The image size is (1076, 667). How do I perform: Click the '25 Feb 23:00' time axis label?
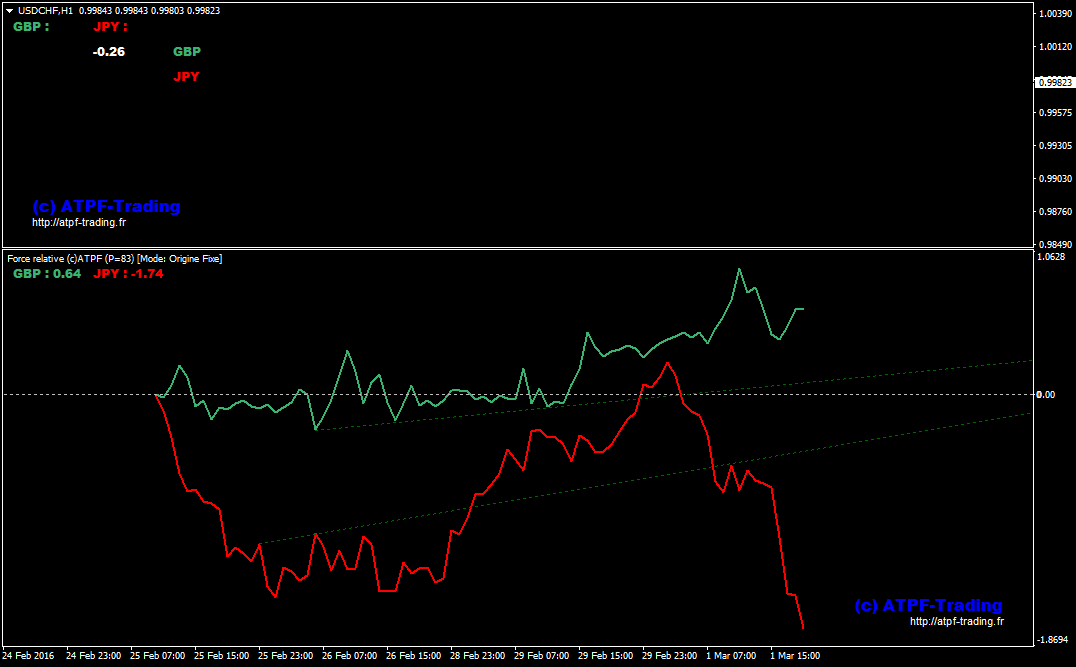click(x=285, y=655)
